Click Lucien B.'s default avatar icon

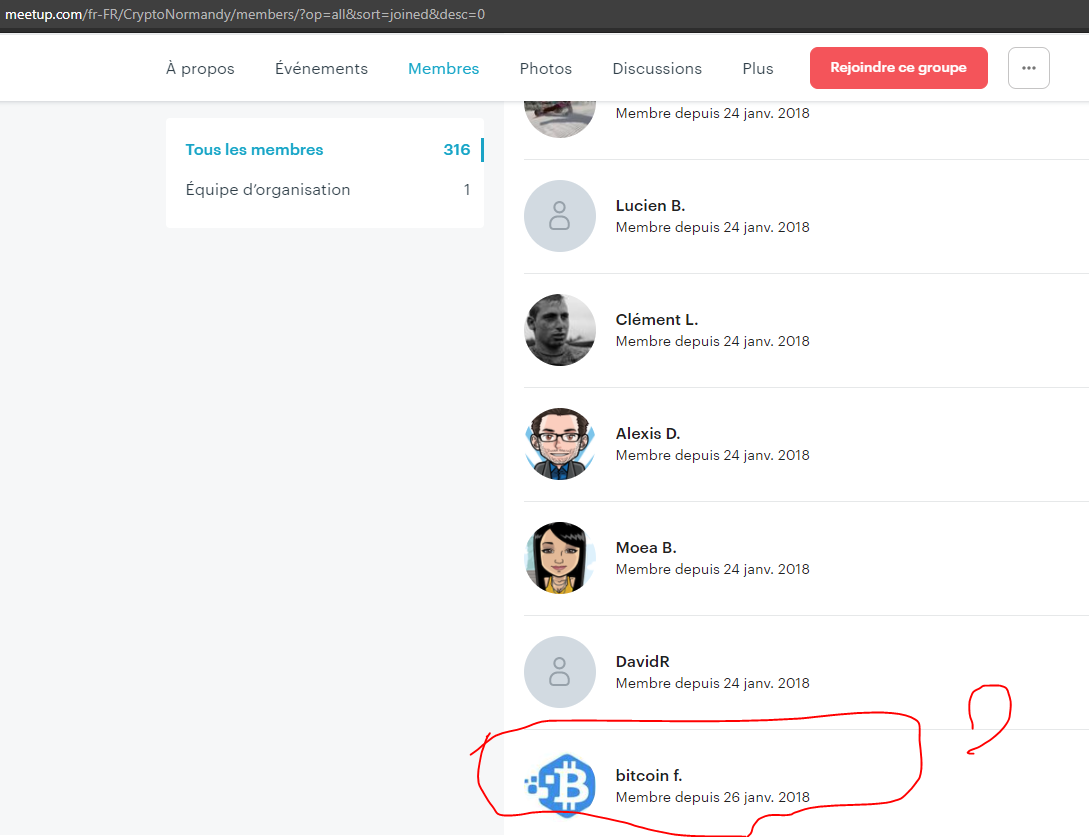[x=559, y=216]
